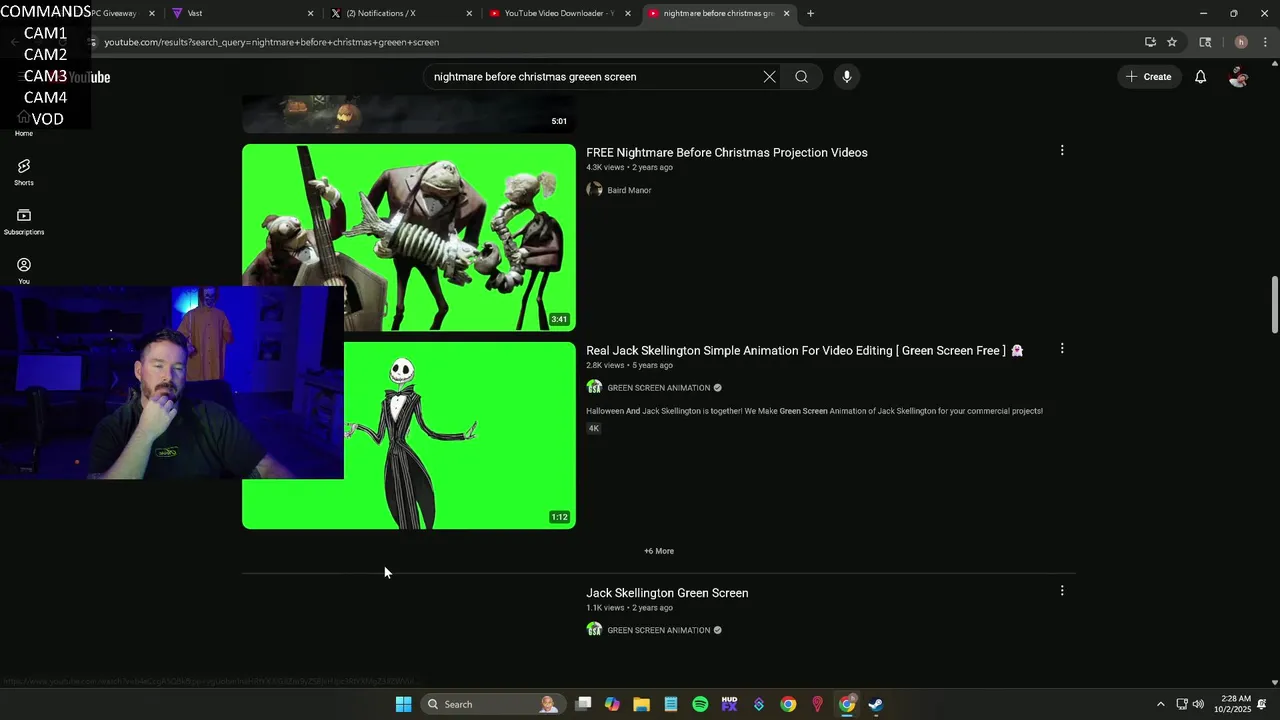This screenshot has width=1280, height=720.
Task: Open Real Jack Skellington Simple Animation title
Action: pos(805,350)
